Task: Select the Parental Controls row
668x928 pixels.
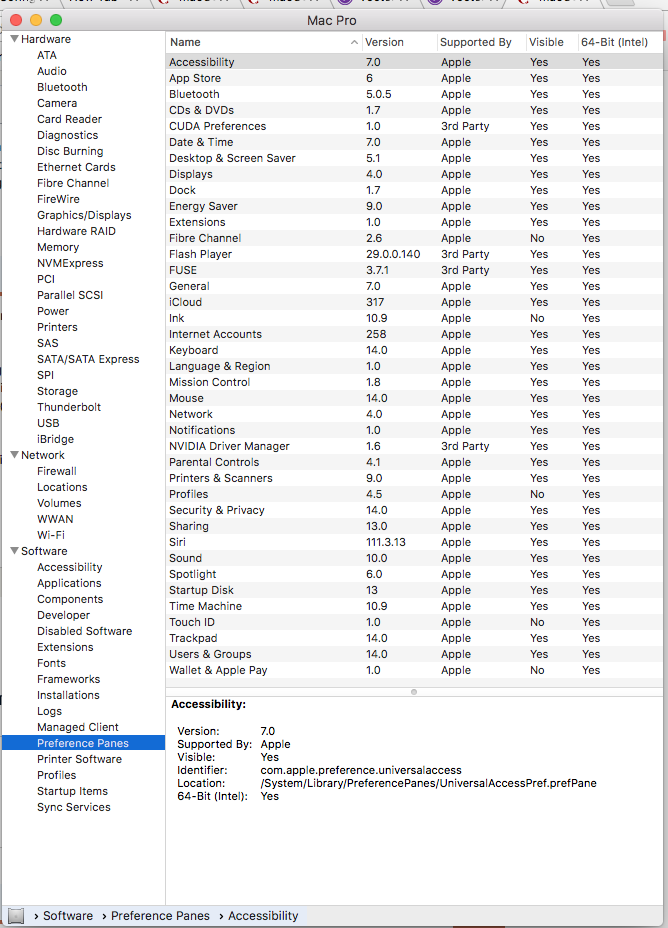Action: point(414,462)
